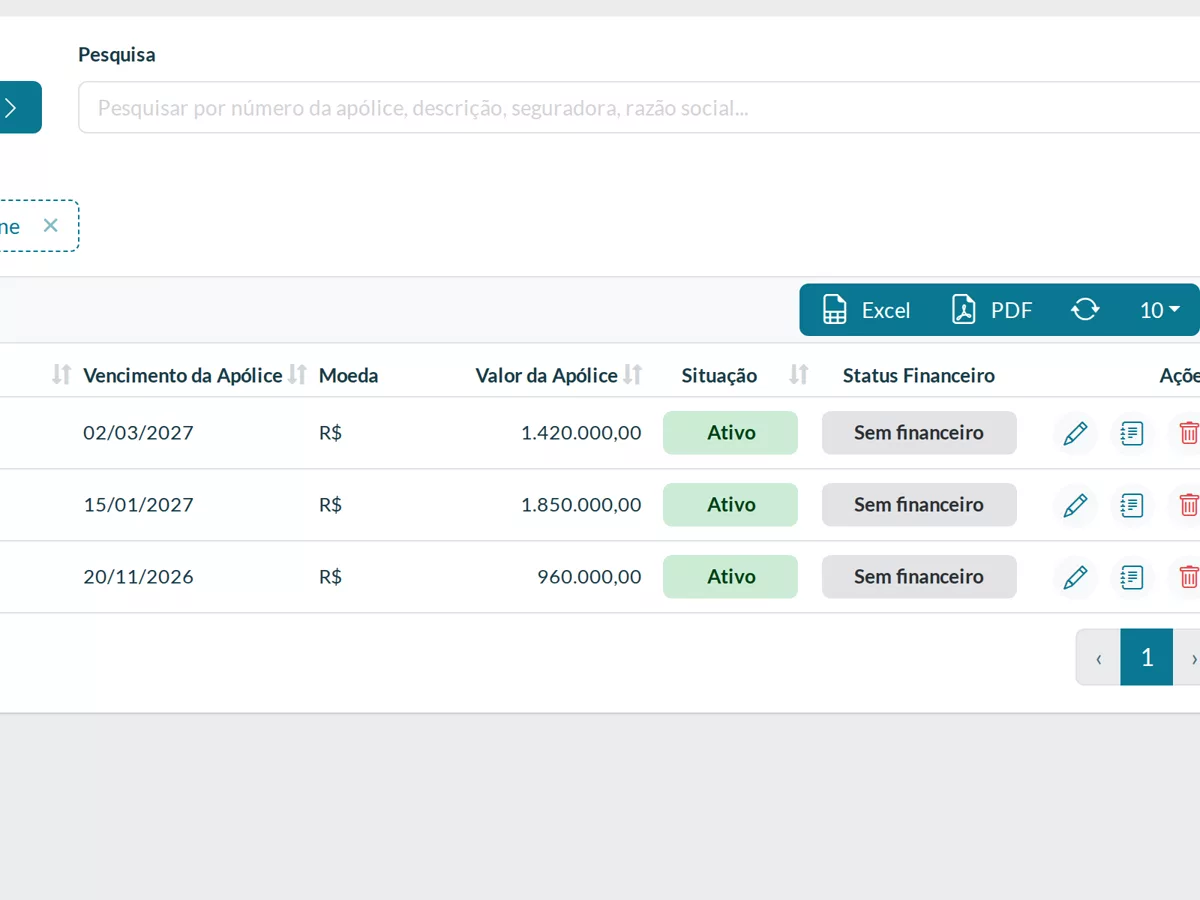This screenshot has width=1200, height=900.
Task: Go to next page of results
Action: [1187, 657]
